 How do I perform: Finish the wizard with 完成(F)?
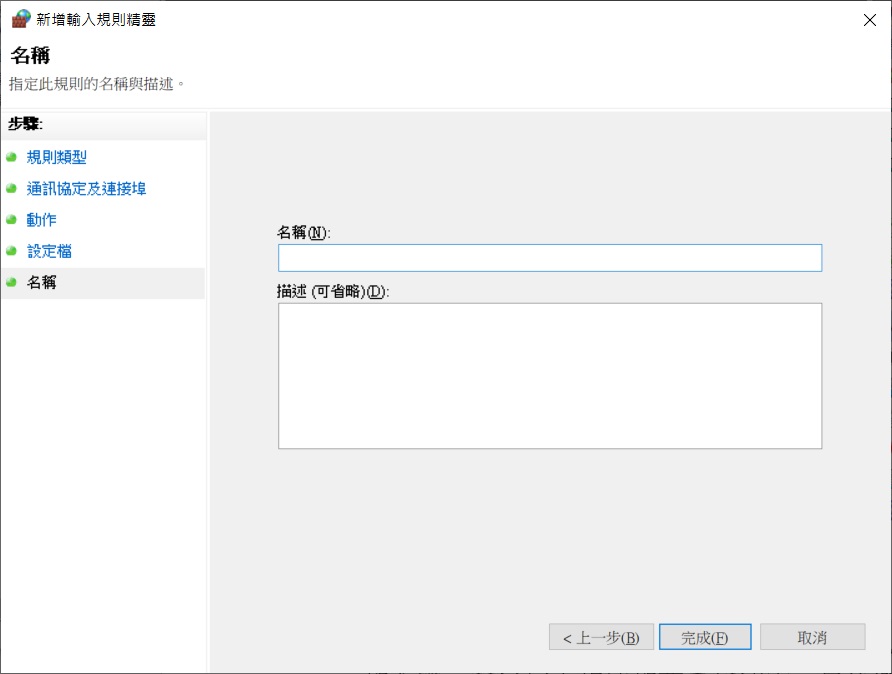coord(705,637)
